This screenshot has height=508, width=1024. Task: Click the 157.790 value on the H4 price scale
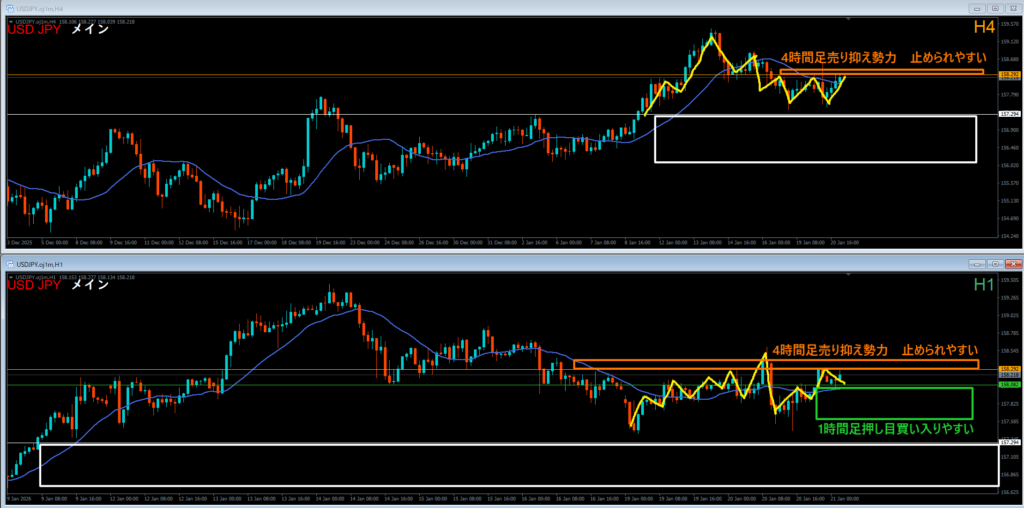[x=1009, y=95]
